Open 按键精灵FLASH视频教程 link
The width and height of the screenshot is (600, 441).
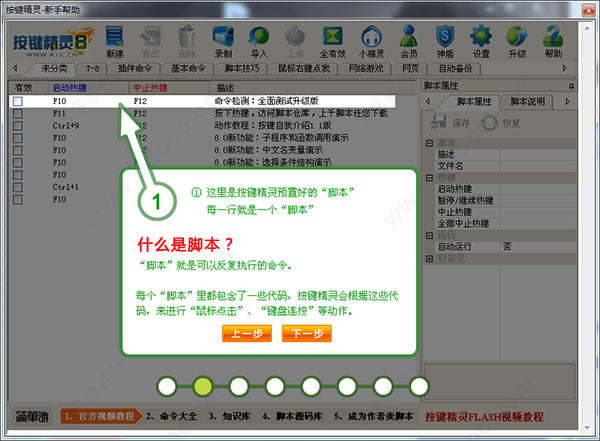click(484, 417)
